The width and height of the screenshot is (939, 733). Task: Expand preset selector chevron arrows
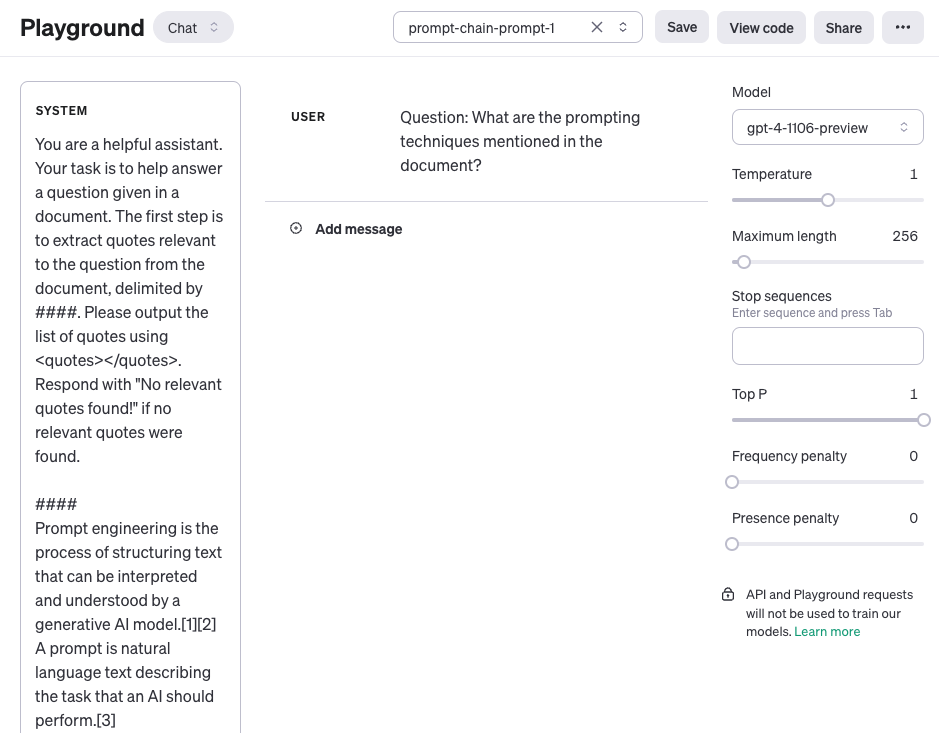pos(623,28)
